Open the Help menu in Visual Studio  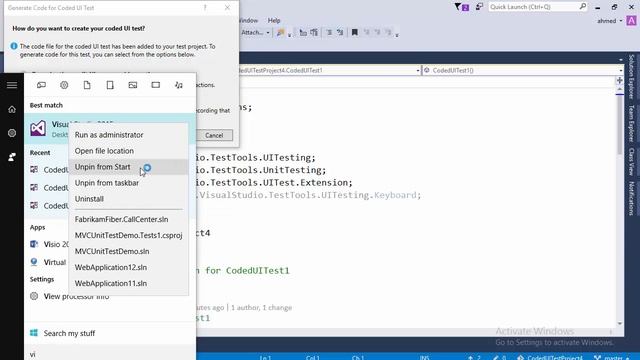(274, 20)
